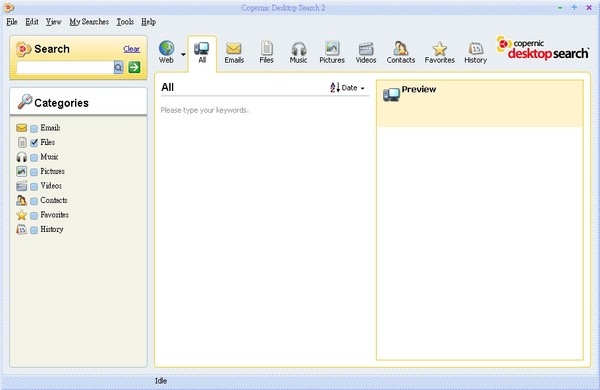This screenshot has width=600, height=390.
Task: Click the document icon beside Files category
Action: (x=22, y=142)
